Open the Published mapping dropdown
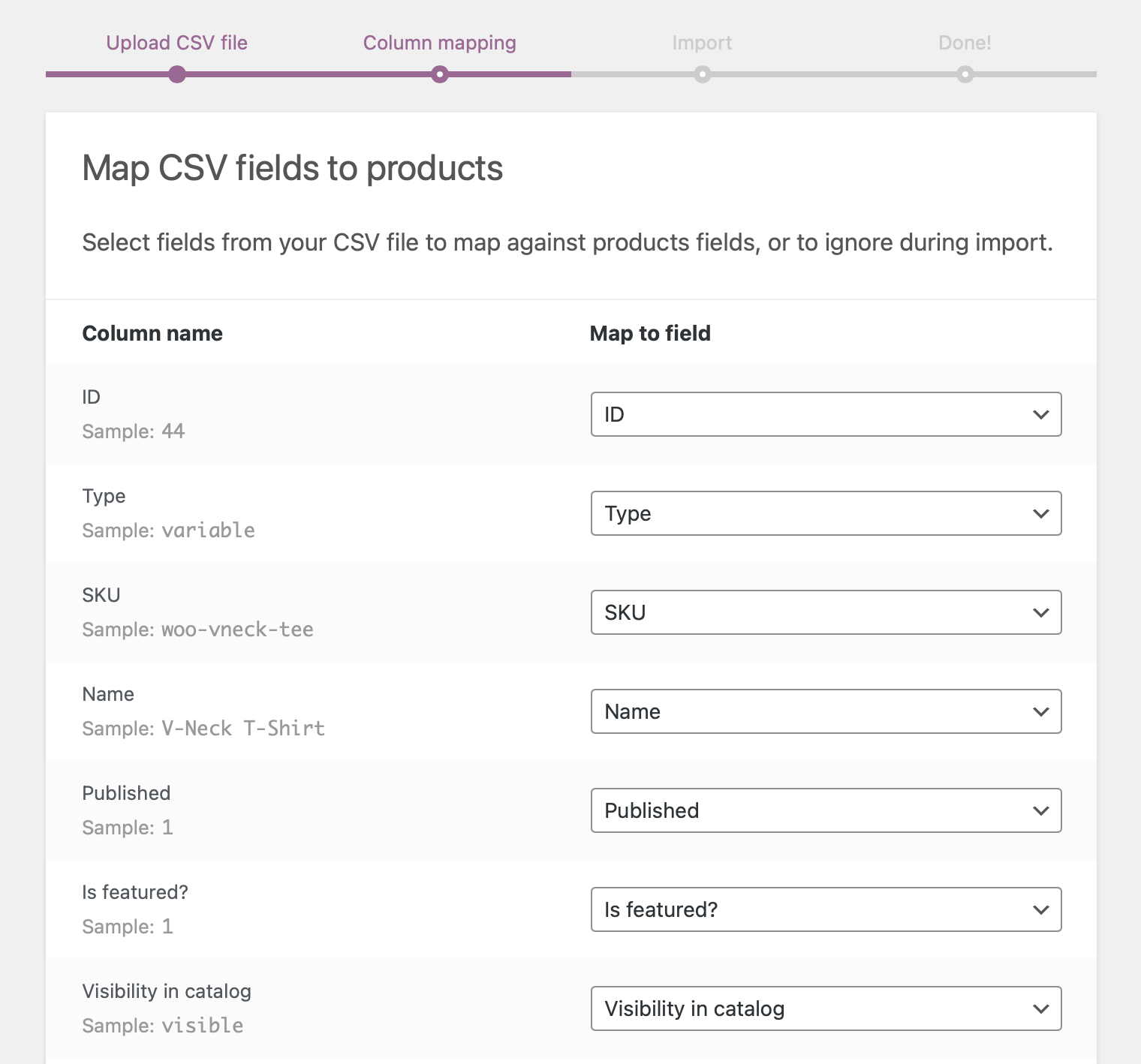 tap(826, 810)
